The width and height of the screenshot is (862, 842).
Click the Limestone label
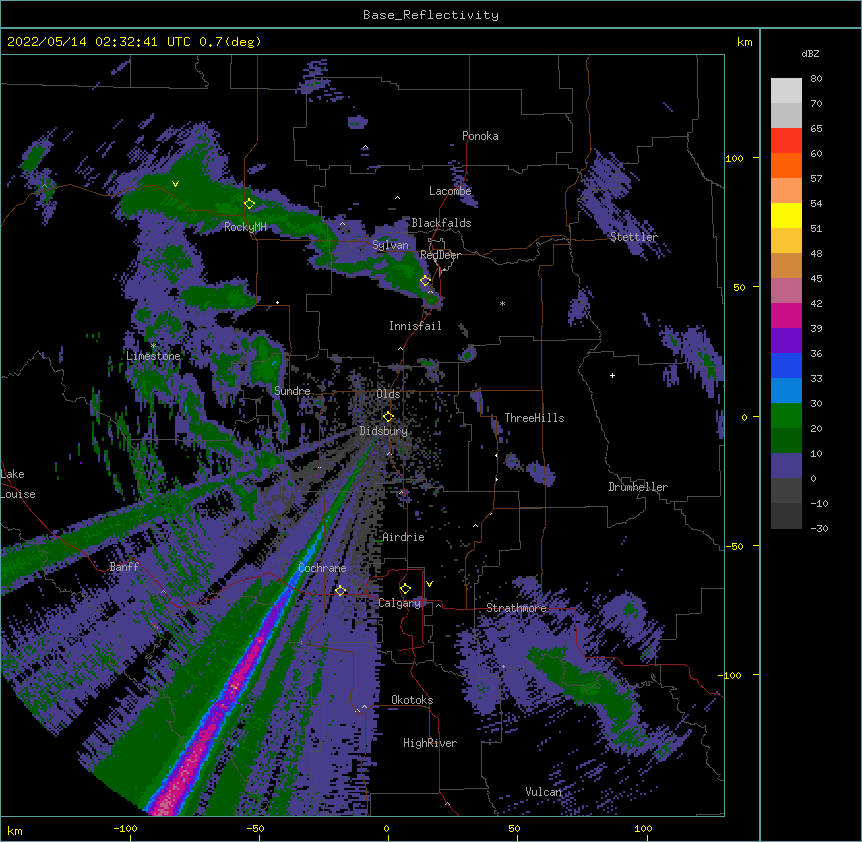tap(153, 356)
